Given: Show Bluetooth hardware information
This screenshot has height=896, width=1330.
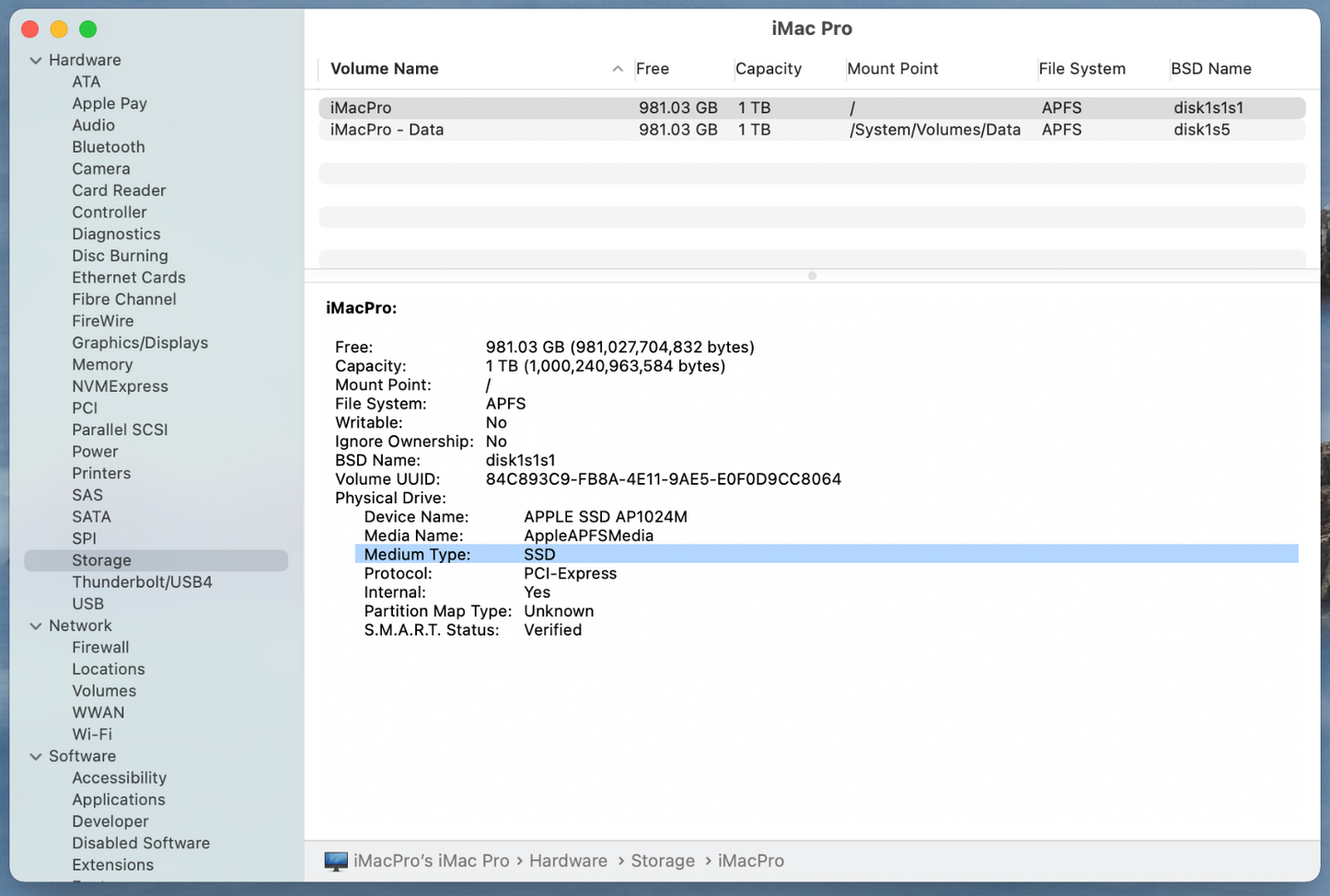Looking at the screenshot, I should pos(108,147).
